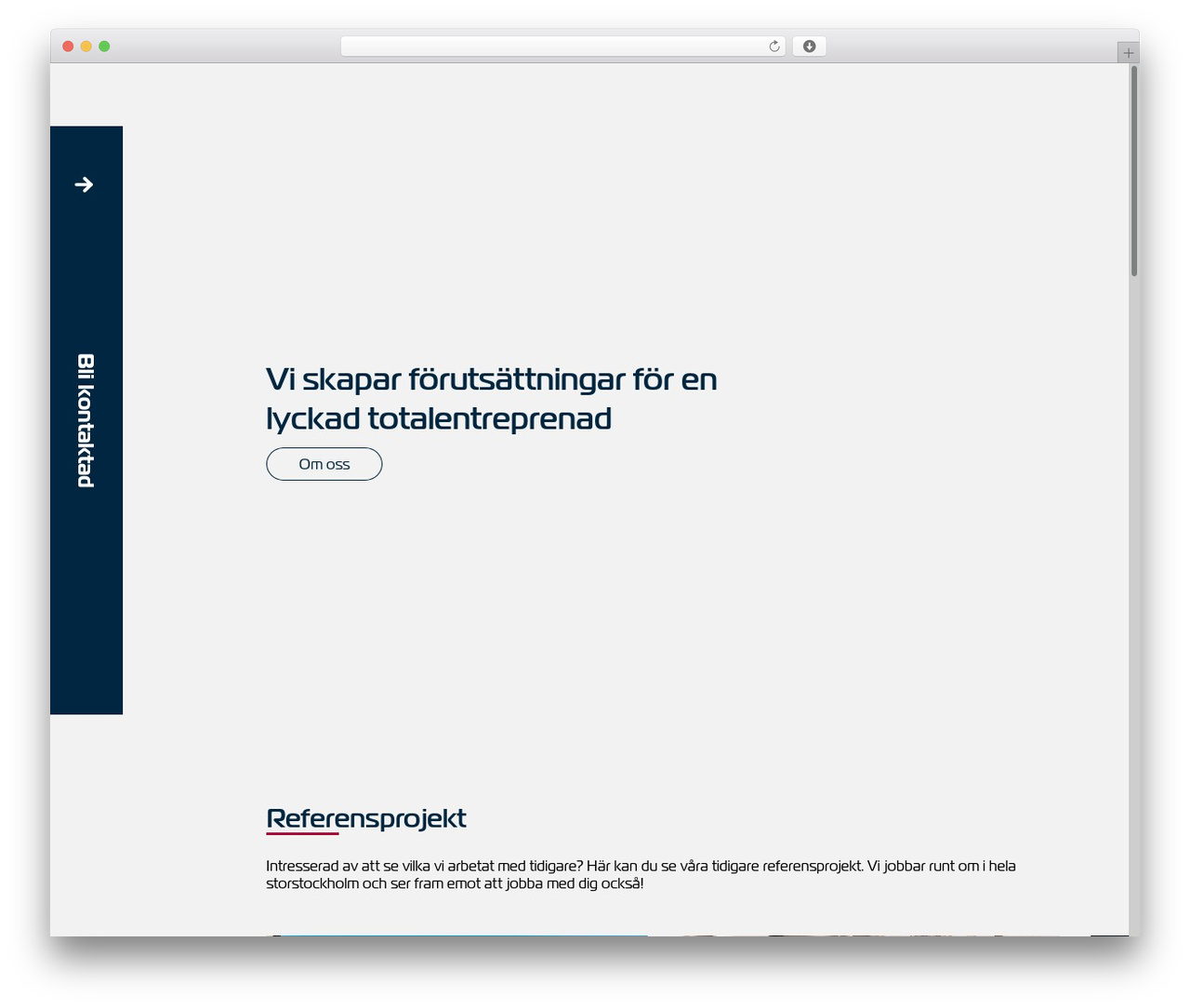Close the browser window with red button
Viewport: 1190px width, 1008px height.
click(x=68, y=46)
